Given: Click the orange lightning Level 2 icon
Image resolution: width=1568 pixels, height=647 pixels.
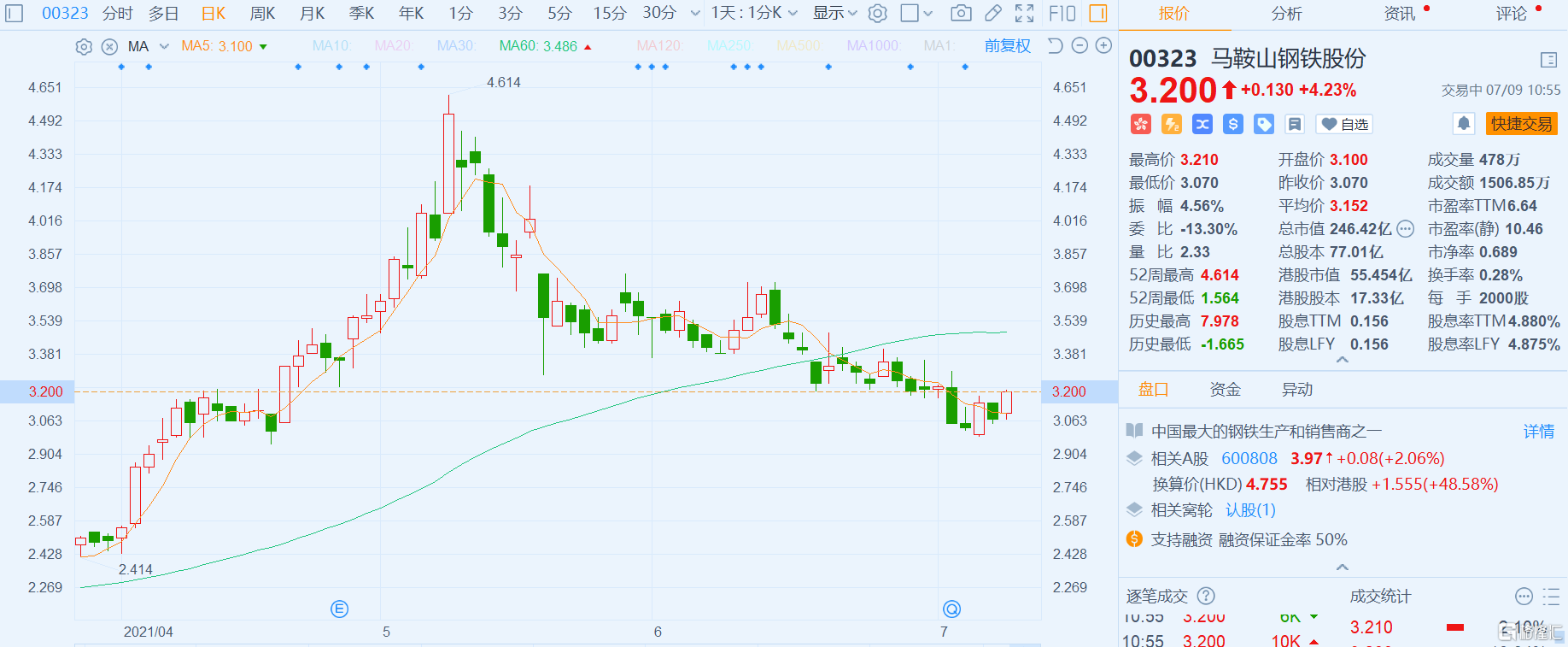Looking at the screenshot, I should 1172,124.
